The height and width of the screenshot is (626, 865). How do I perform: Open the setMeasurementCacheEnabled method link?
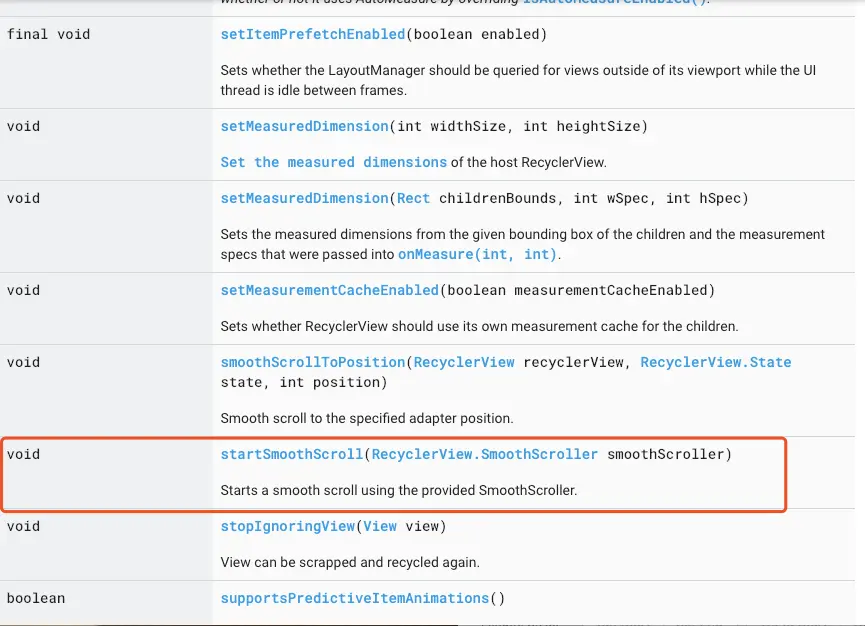[329, 290]
